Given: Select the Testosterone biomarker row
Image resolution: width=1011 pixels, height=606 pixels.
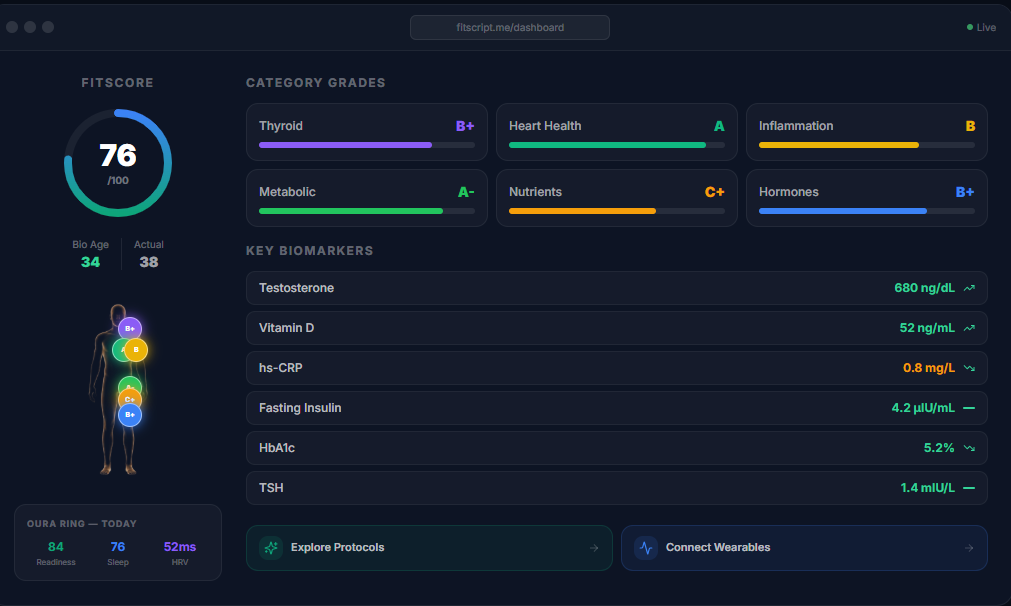Looking at the screenshot, I should coord(617,288).
